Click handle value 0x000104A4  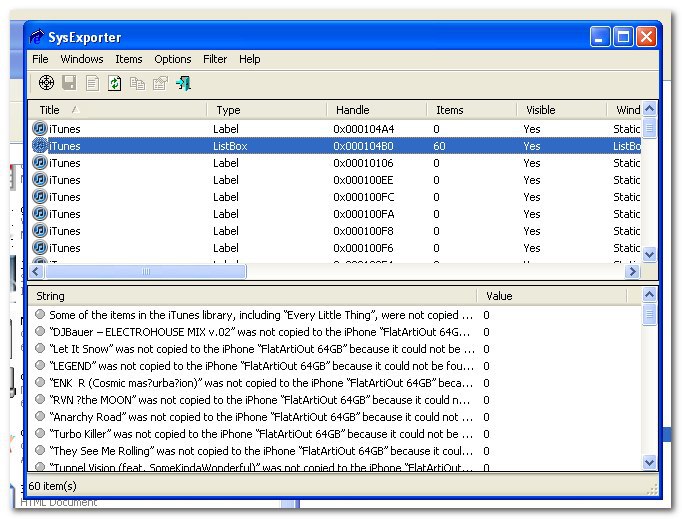tap(364, 129)
